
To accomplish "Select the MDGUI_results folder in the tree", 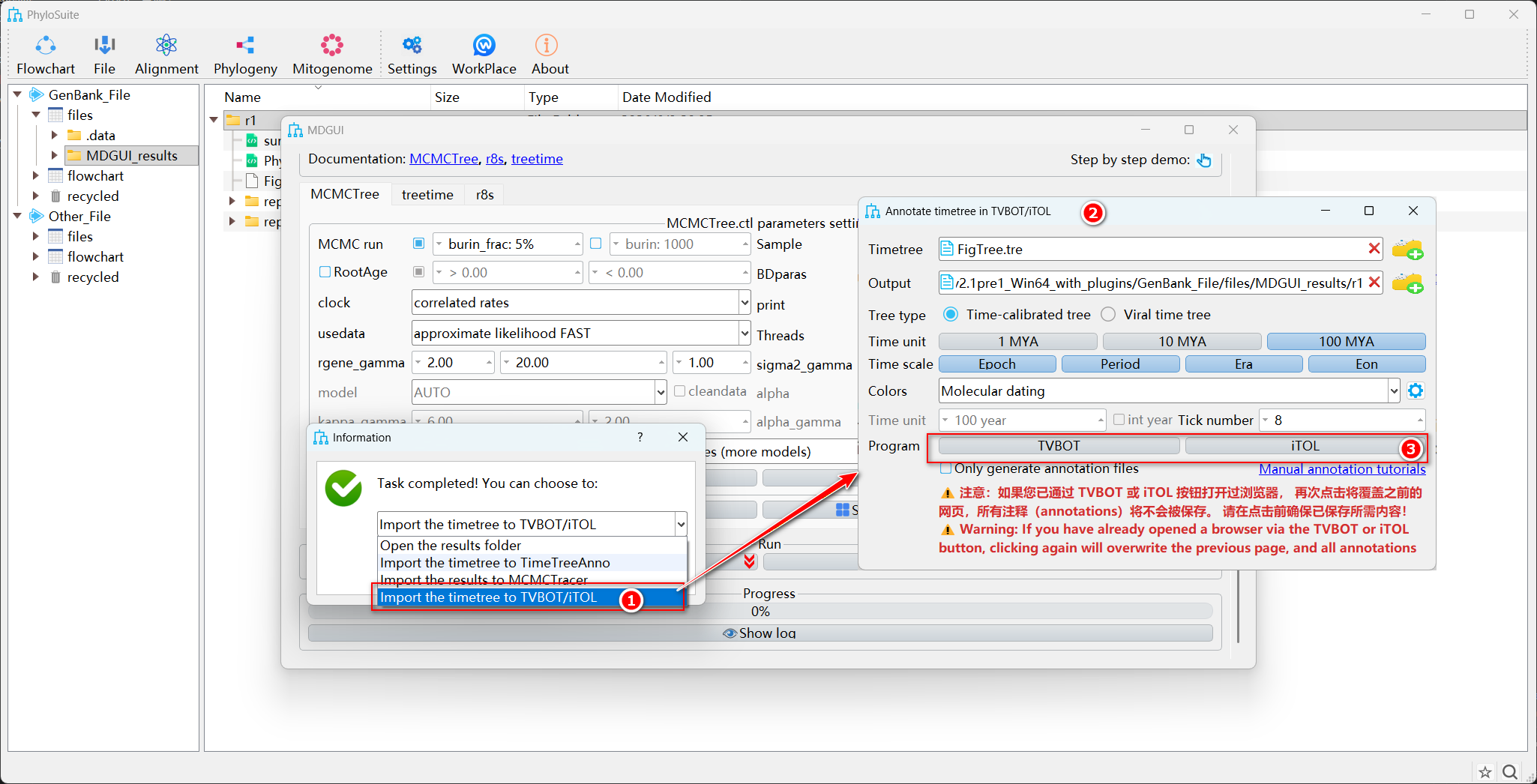I will (x=131, y=156).
